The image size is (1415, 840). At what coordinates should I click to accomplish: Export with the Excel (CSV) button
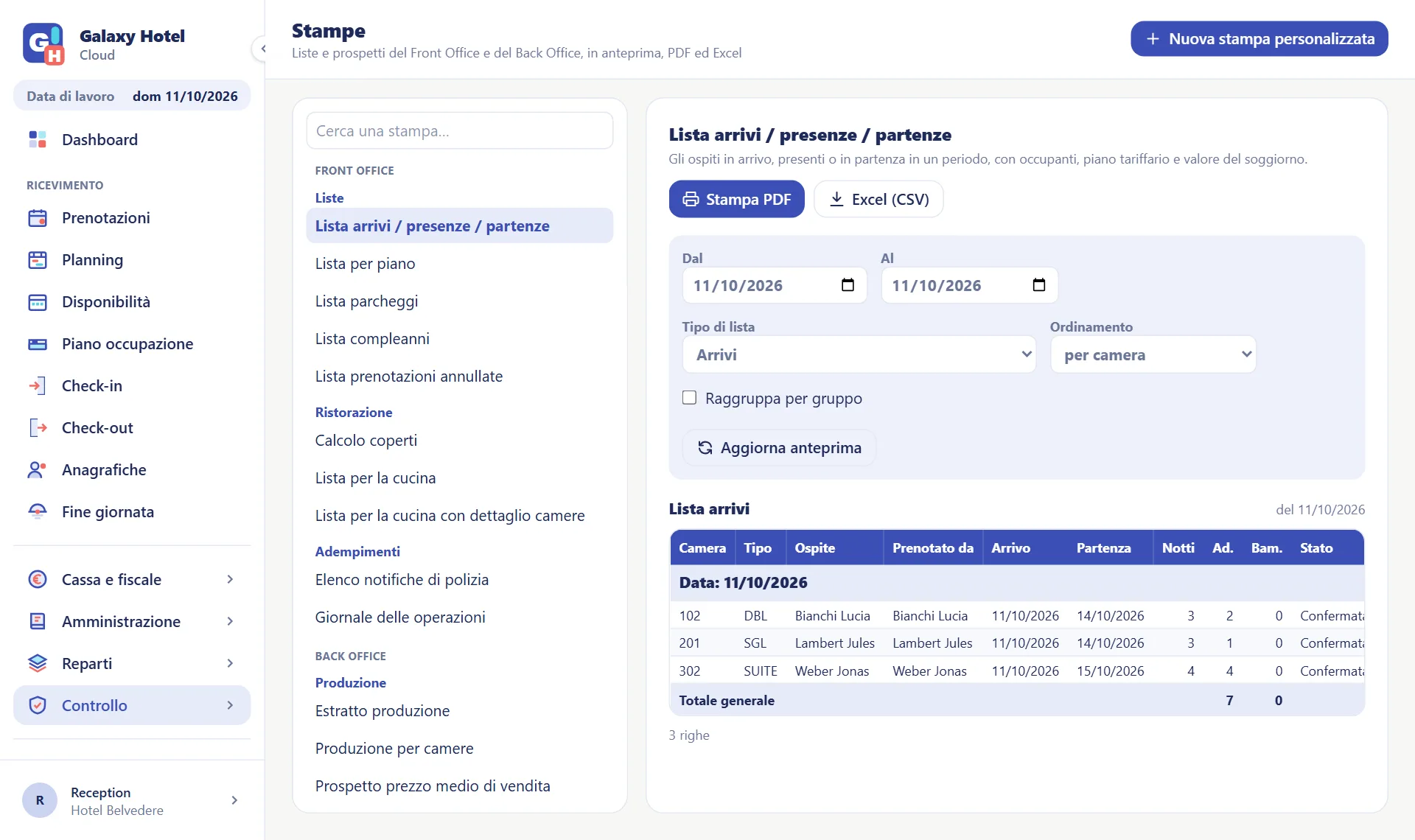click(878, 199)
